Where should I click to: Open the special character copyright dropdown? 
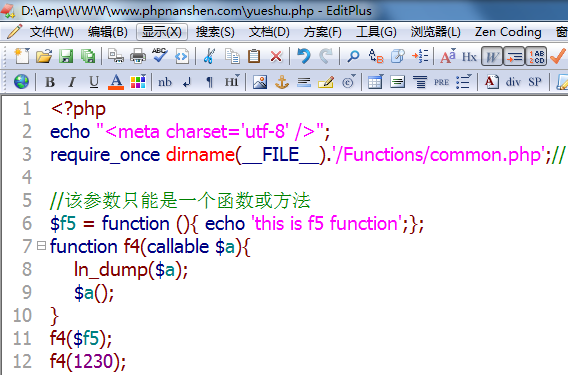[348, 82]
